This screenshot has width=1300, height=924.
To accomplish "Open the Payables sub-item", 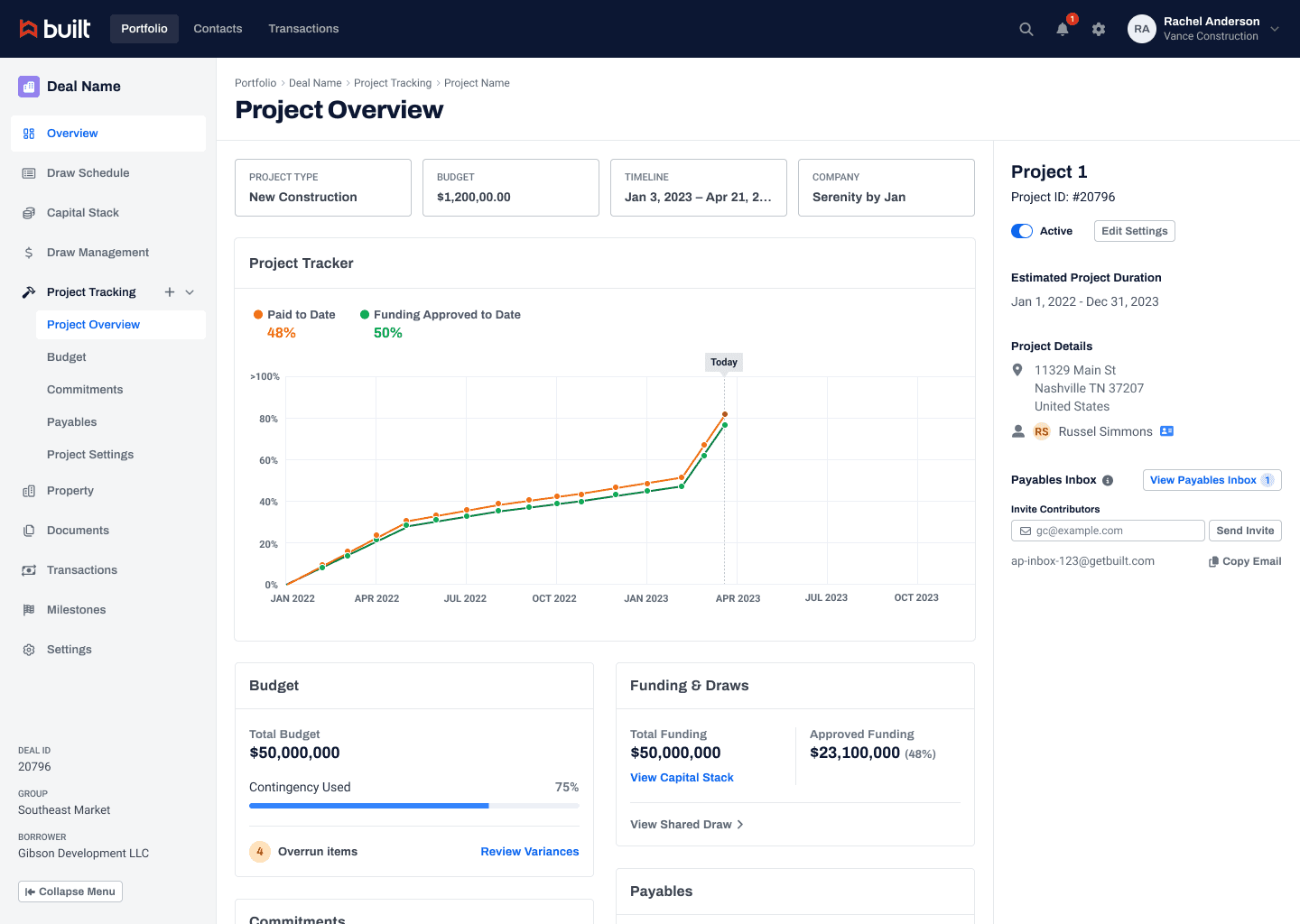I will (121, 422).
